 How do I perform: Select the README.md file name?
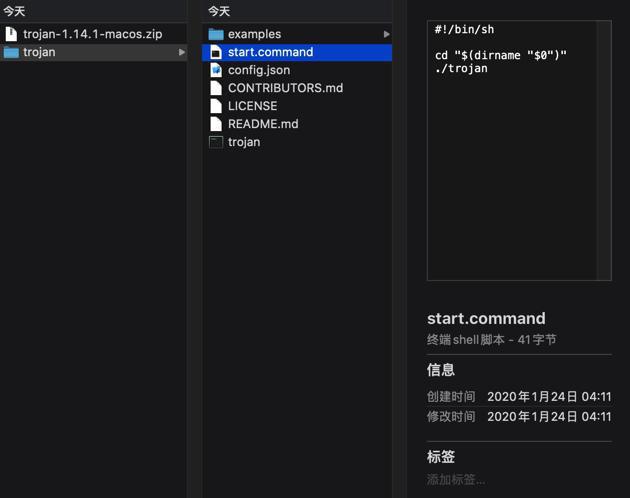263,124
